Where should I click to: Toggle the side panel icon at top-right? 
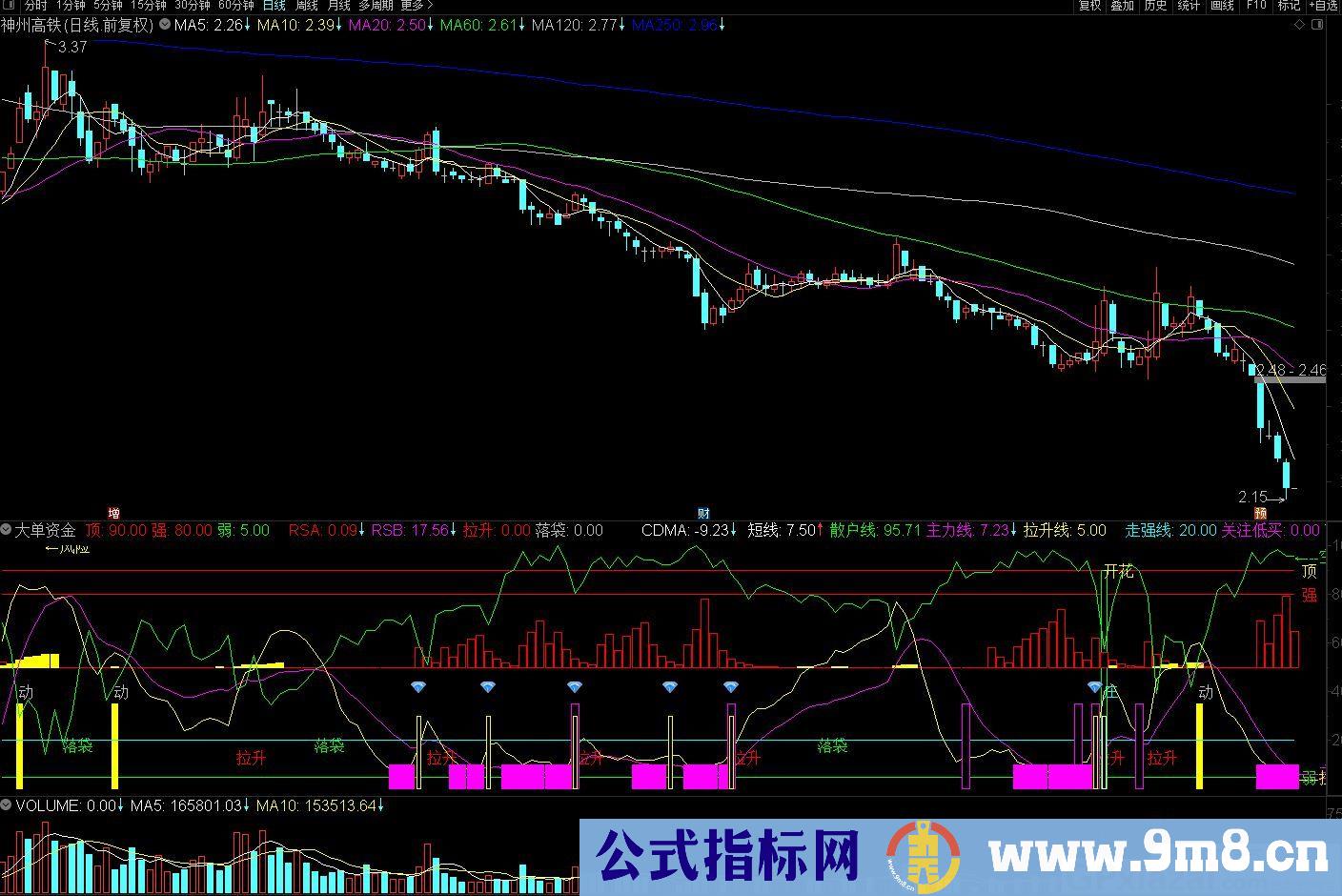coord(1318,26)
